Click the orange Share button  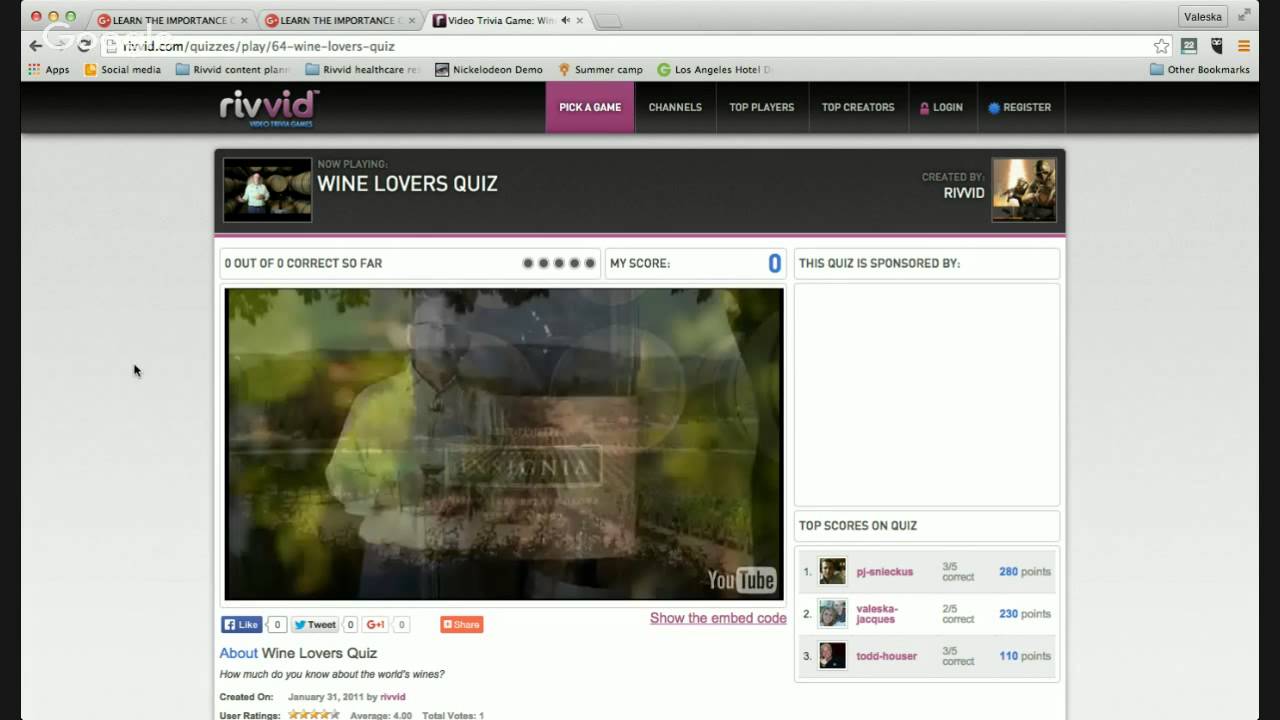[x=462, y=625]
